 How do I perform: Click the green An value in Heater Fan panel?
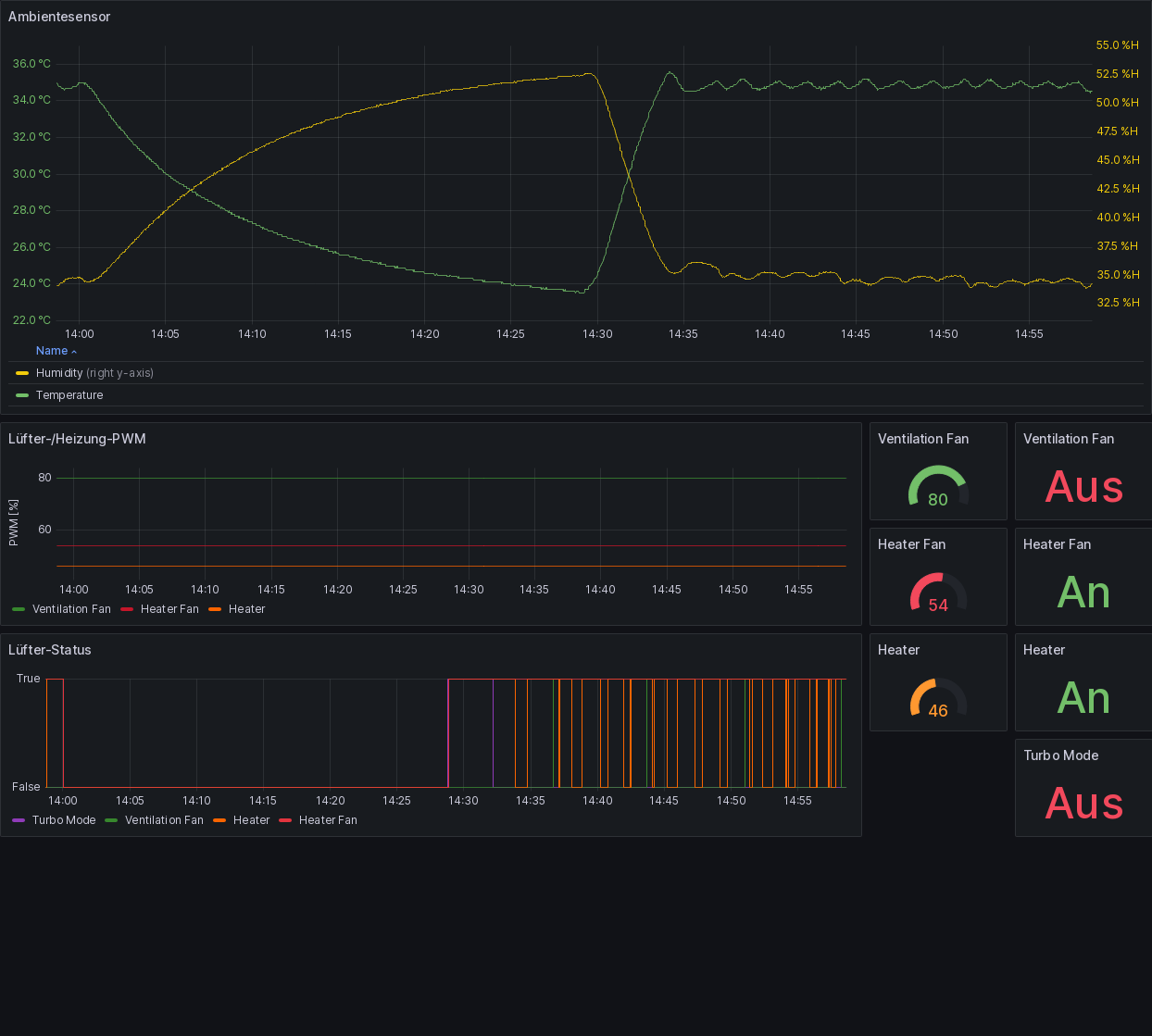pyautogui.click(x=1083, y=593)
